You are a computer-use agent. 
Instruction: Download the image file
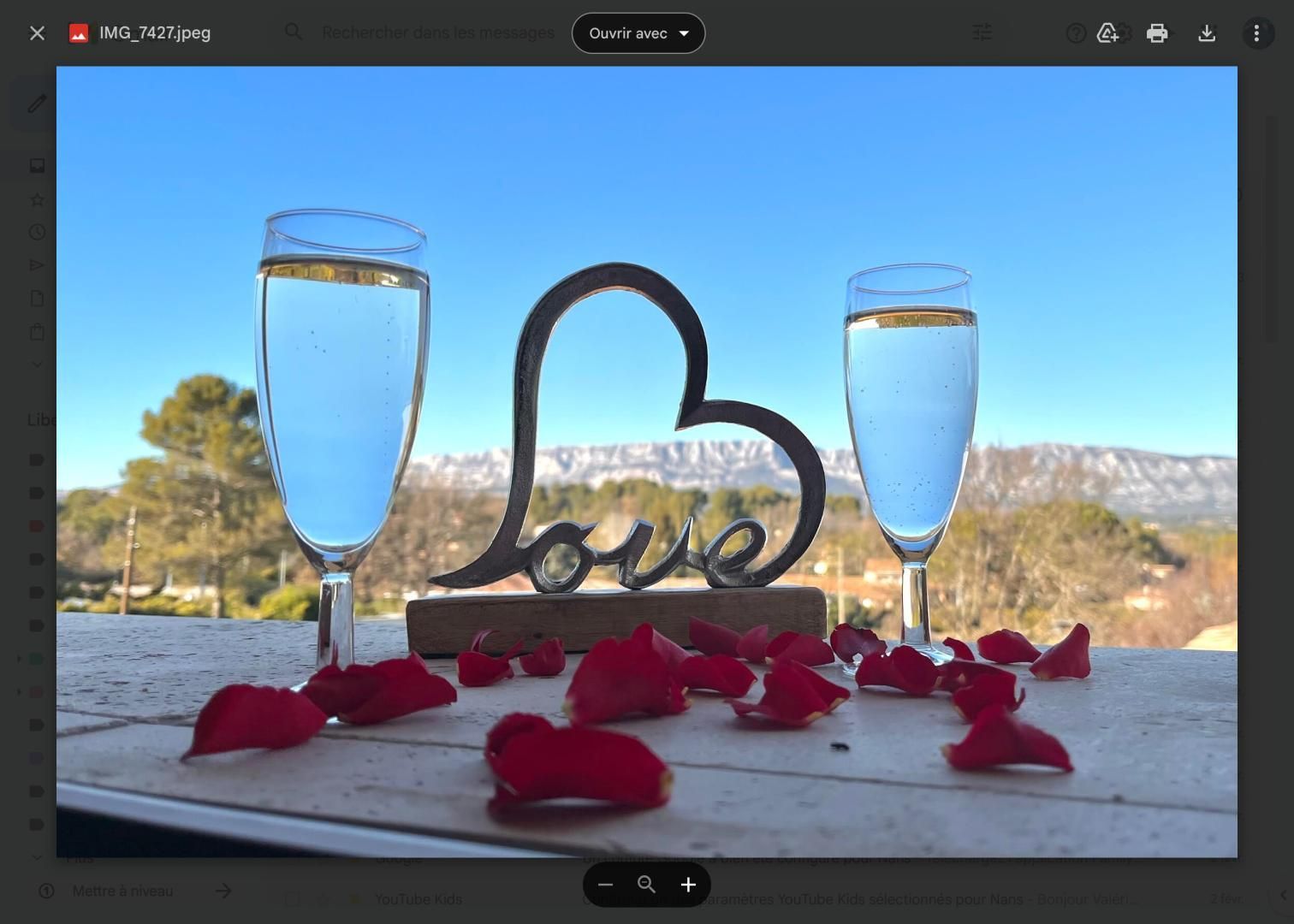click(1207, 33)
